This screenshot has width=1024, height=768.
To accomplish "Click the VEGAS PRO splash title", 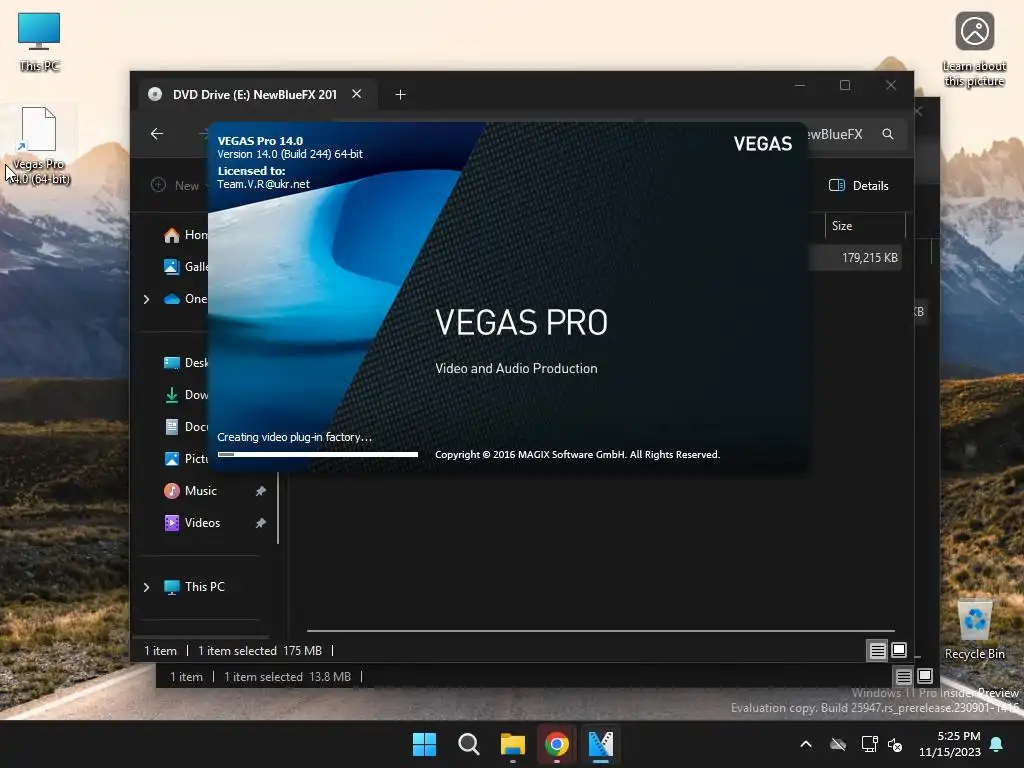I will pyautogui.click(x=521, y=323).
